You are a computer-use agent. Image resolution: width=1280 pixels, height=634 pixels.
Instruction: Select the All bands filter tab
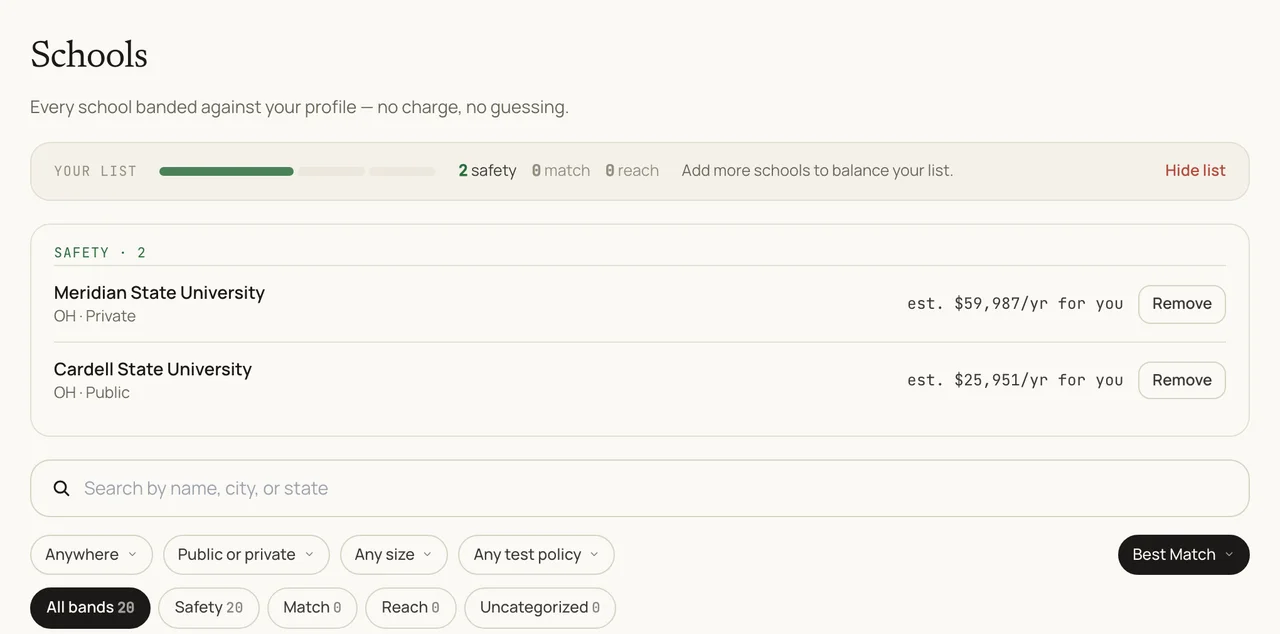pyautogui.click(x=91, y=608)
